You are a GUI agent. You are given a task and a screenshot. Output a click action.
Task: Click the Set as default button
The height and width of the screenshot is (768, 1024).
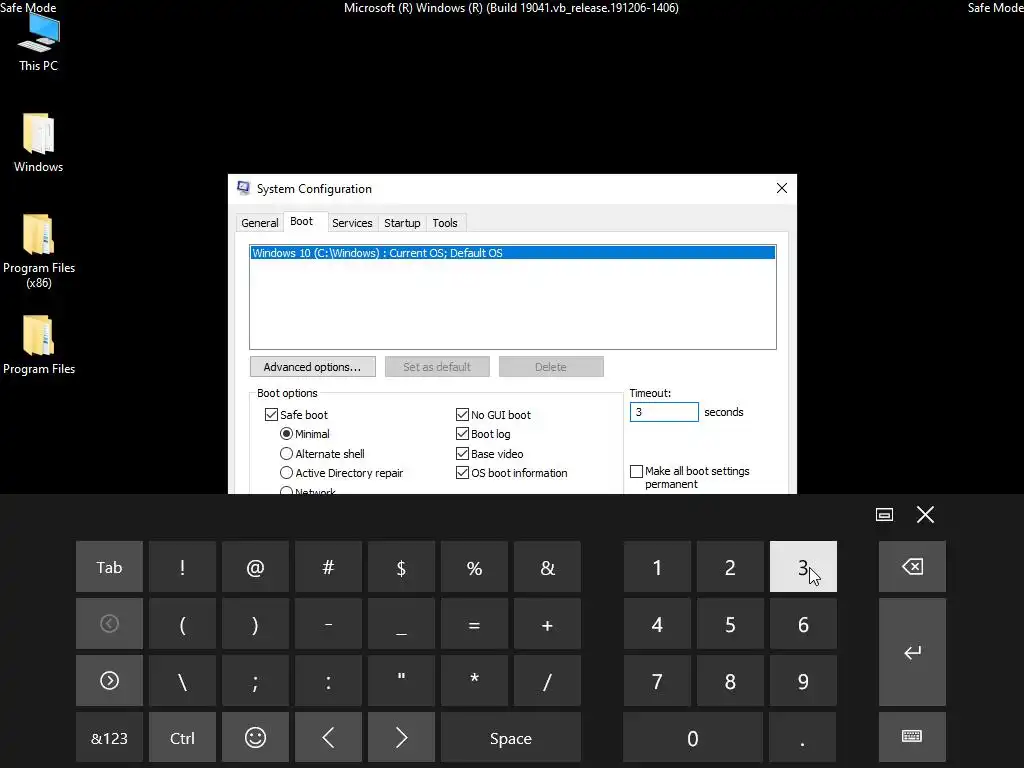point(437,367)
